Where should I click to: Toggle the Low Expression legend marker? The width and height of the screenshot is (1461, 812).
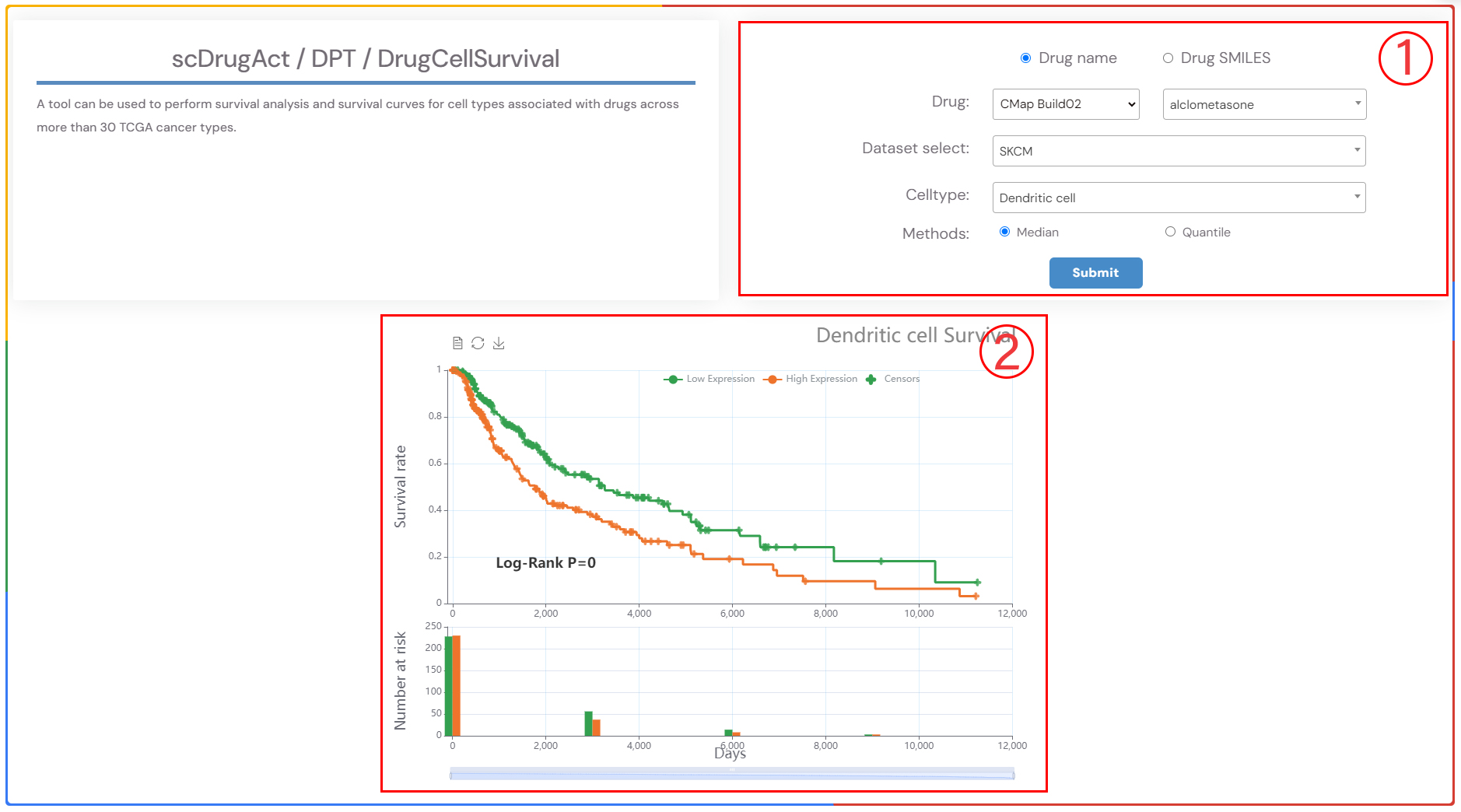click(x=673, y=380)
